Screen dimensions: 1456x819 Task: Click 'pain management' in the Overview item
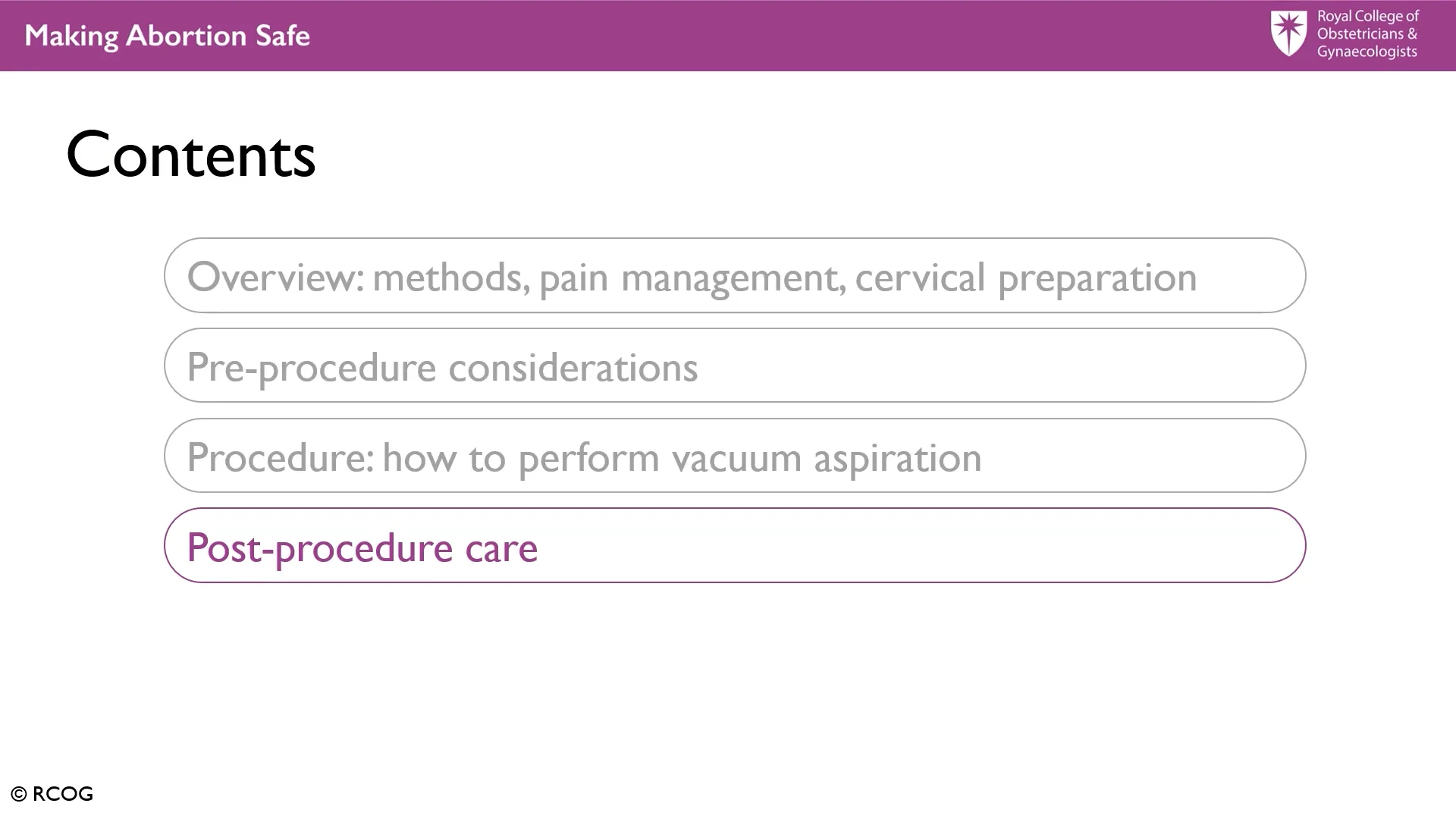(x=692, y=278)
